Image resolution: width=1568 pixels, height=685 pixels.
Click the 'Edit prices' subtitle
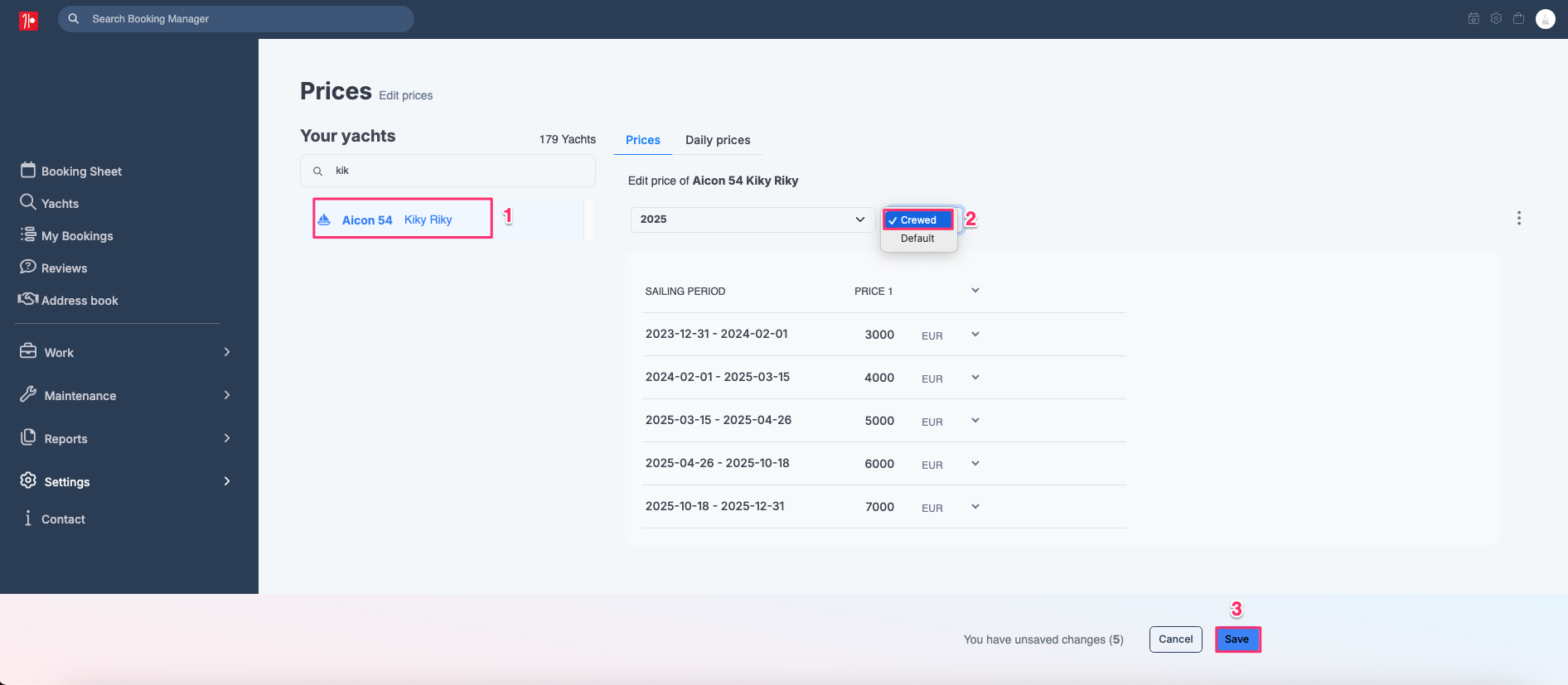406,95
